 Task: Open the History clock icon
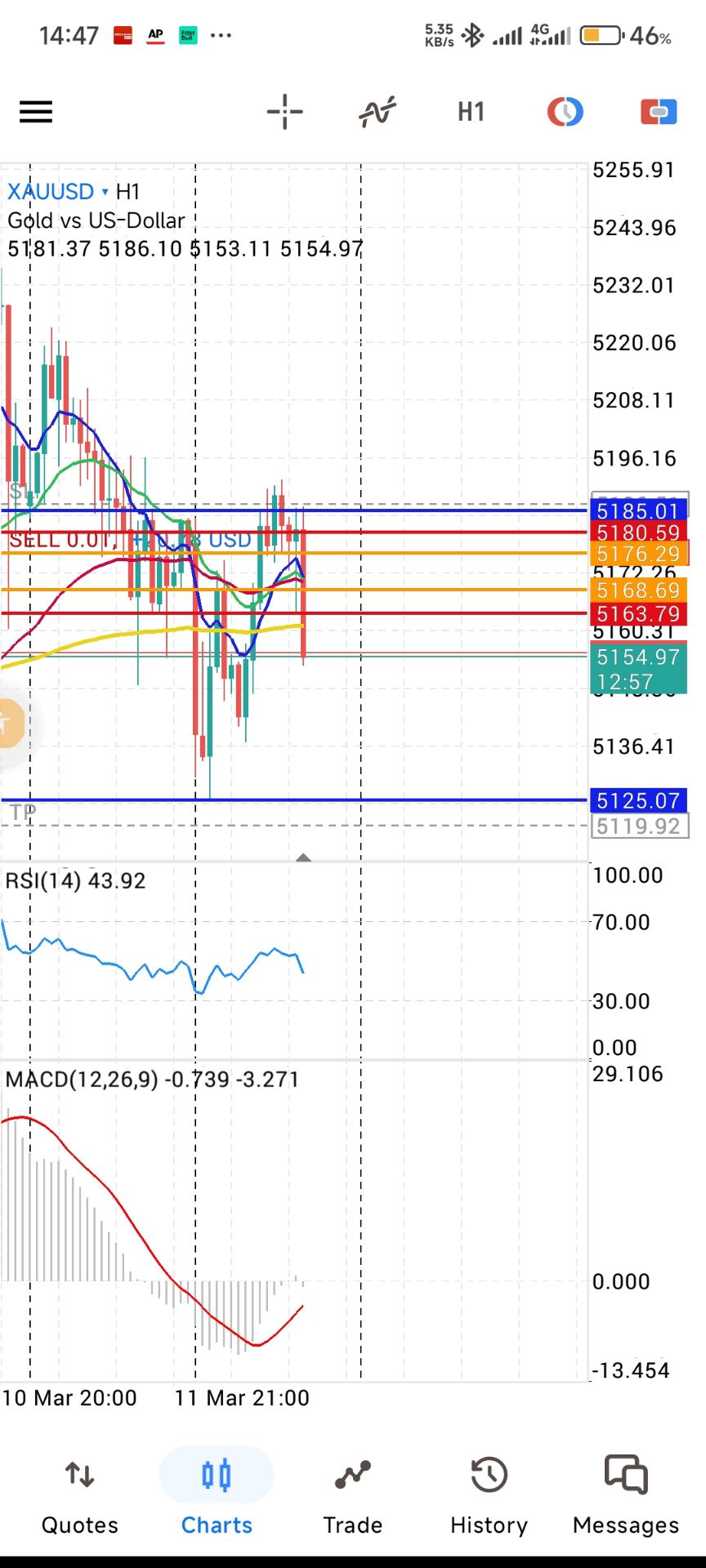(489, 1475)
